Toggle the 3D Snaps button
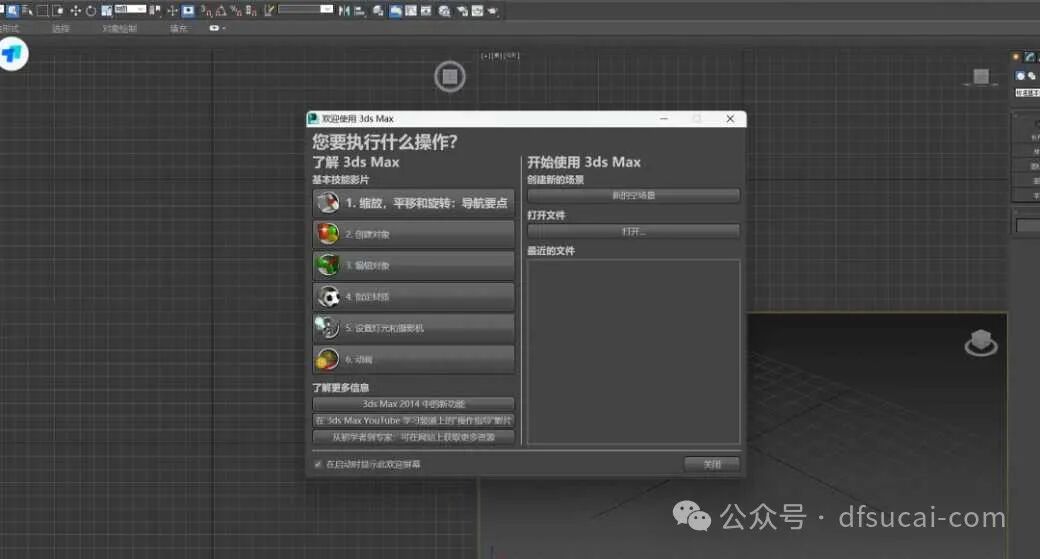 [x=206, y=11]
